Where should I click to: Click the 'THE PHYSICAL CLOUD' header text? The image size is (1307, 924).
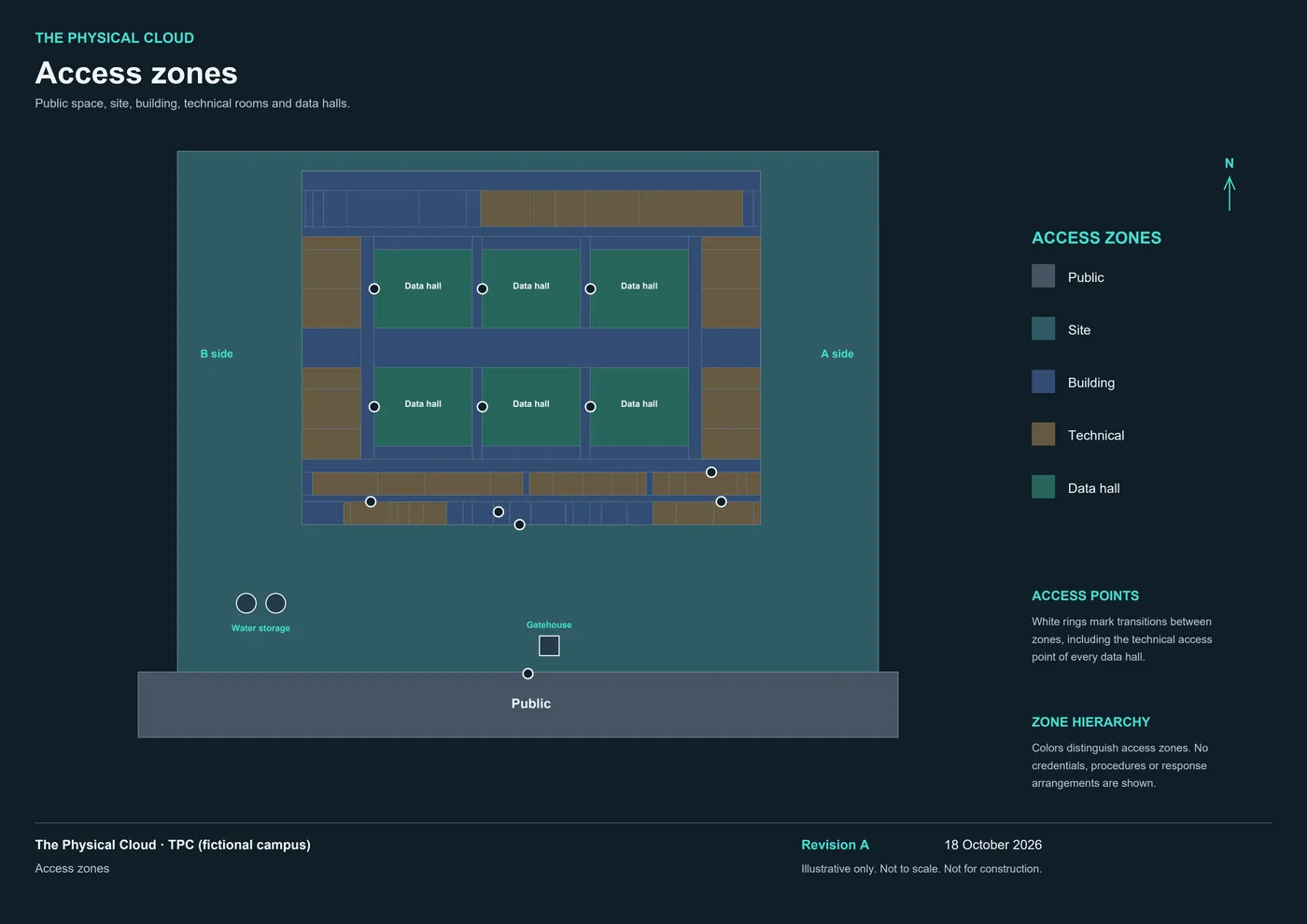(x=115, y=38)
